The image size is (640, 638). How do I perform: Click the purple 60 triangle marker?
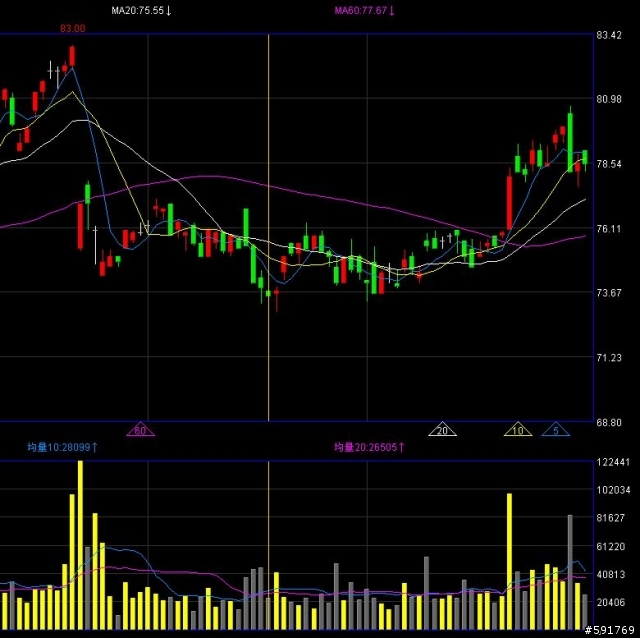[x=140, y=429]
